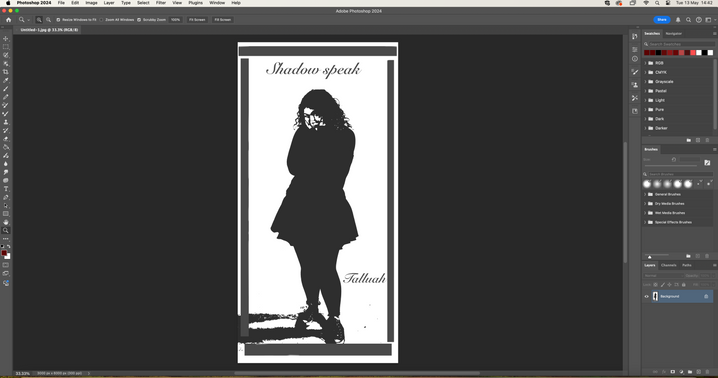
Task: Open the Plugins menu
Action: [x=196, y=3]
